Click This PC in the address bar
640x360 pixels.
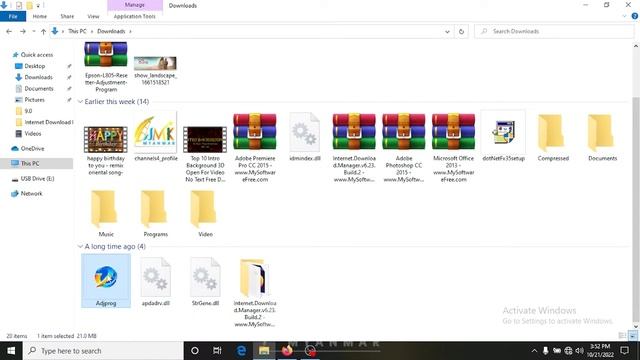pos(77,31)
